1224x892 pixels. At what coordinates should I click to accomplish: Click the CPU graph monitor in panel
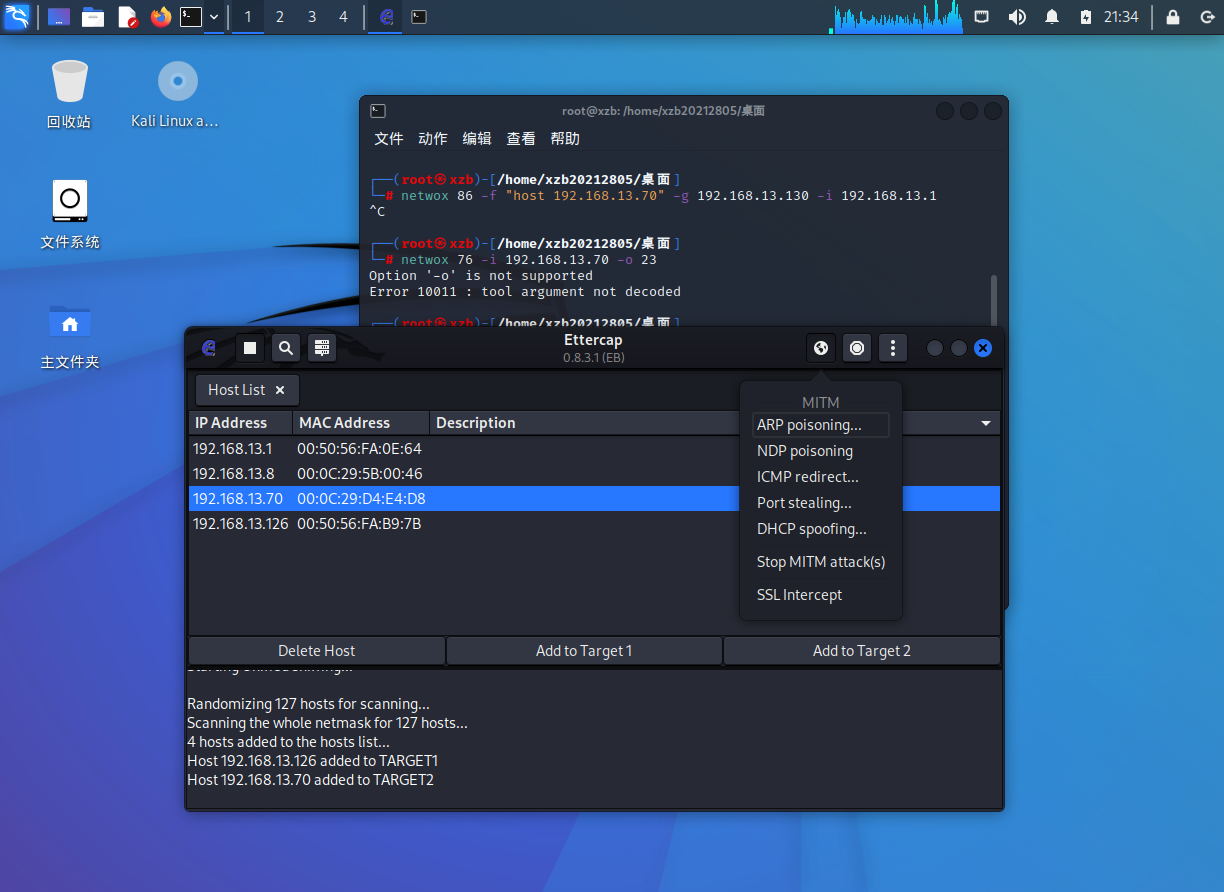pos(896,17)
